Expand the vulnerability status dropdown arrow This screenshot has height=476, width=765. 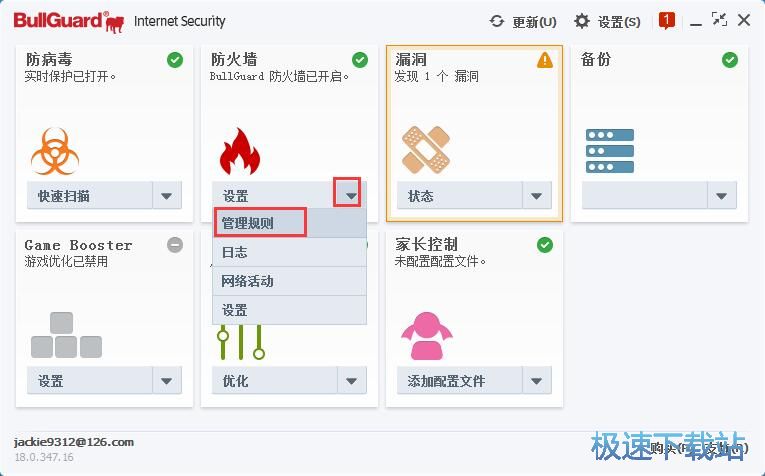point(537,196)
